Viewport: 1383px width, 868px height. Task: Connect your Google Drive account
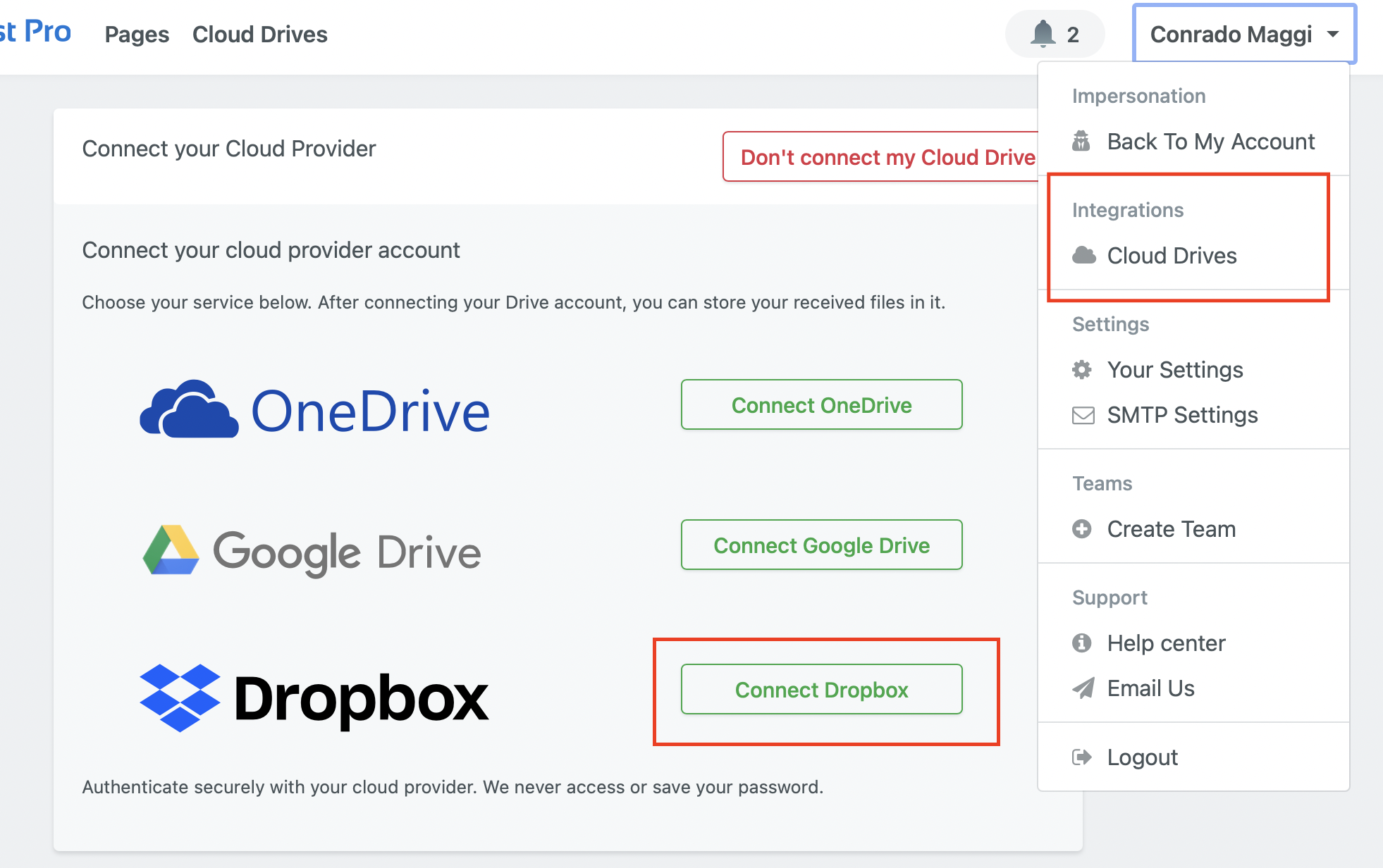tap(820, 545)
